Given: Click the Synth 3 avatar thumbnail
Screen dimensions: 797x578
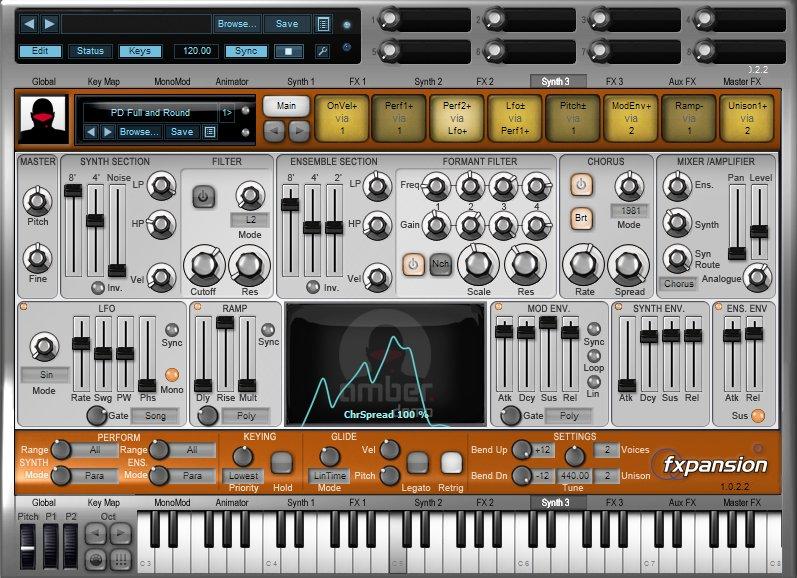Looking at the screenshot, I should point(43,120).
